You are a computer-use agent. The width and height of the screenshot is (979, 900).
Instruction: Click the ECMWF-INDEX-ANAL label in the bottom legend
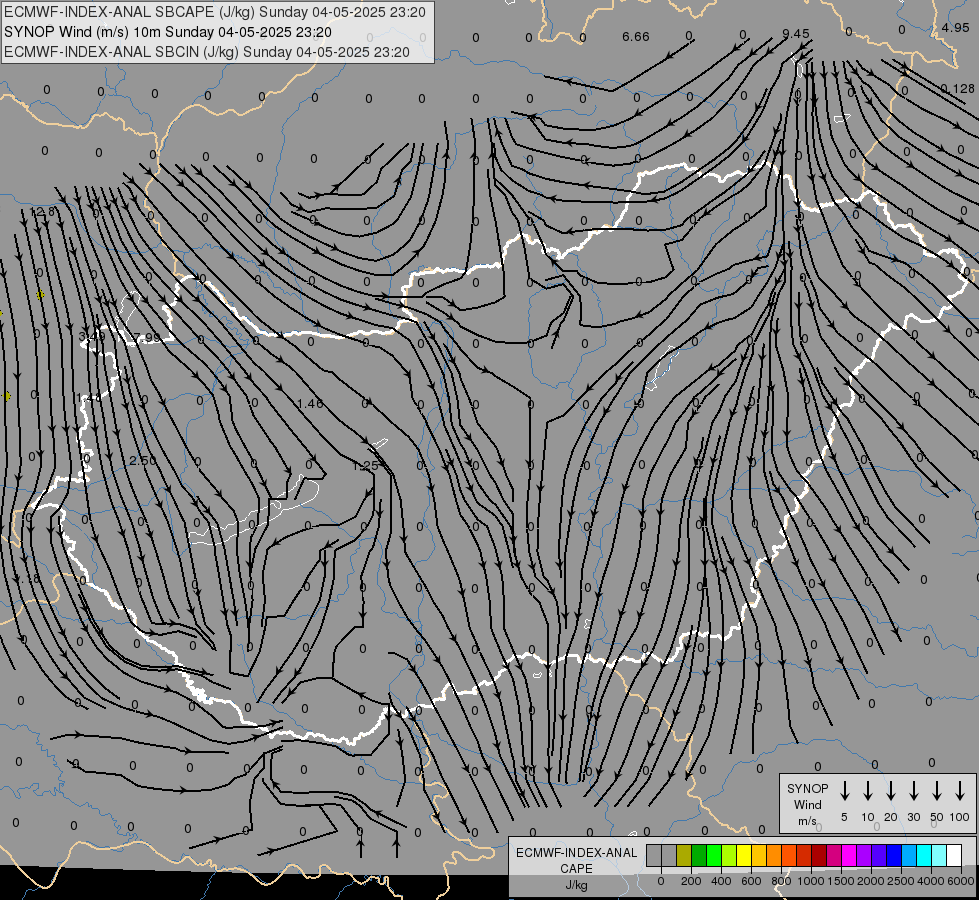coord(576,853)
